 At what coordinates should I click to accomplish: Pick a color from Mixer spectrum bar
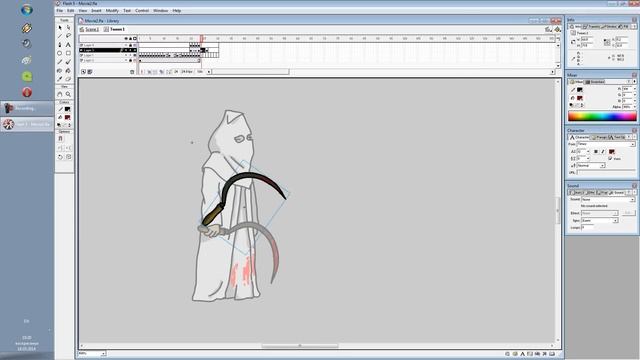[x=602, y=116]
